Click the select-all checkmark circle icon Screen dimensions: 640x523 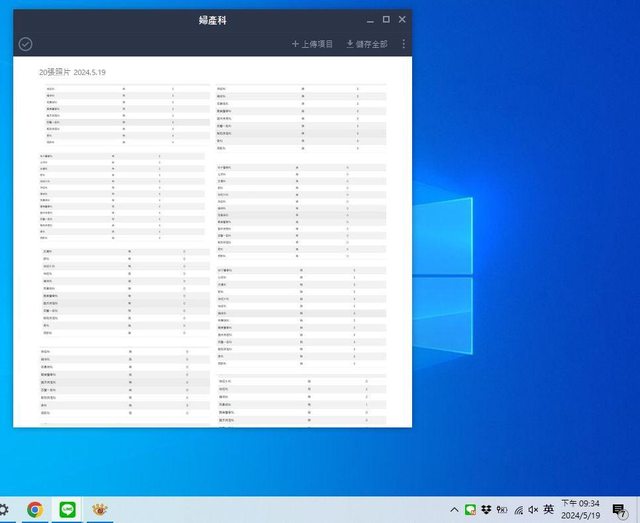(26, 44)
